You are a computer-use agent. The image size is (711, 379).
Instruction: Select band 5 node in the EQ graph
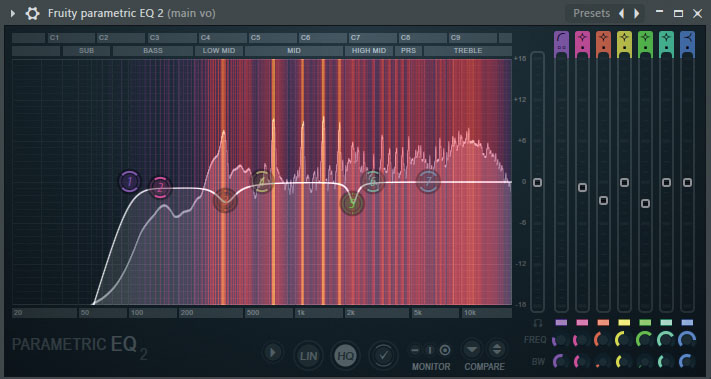pyautogui.click(x=352, y=204)
